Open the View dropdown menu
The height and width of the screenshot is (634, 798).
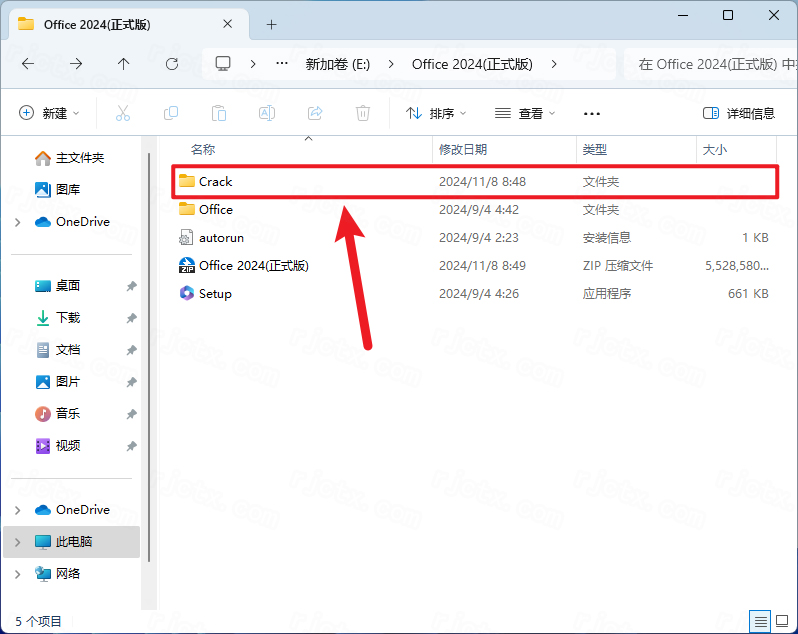click(524, 113)
